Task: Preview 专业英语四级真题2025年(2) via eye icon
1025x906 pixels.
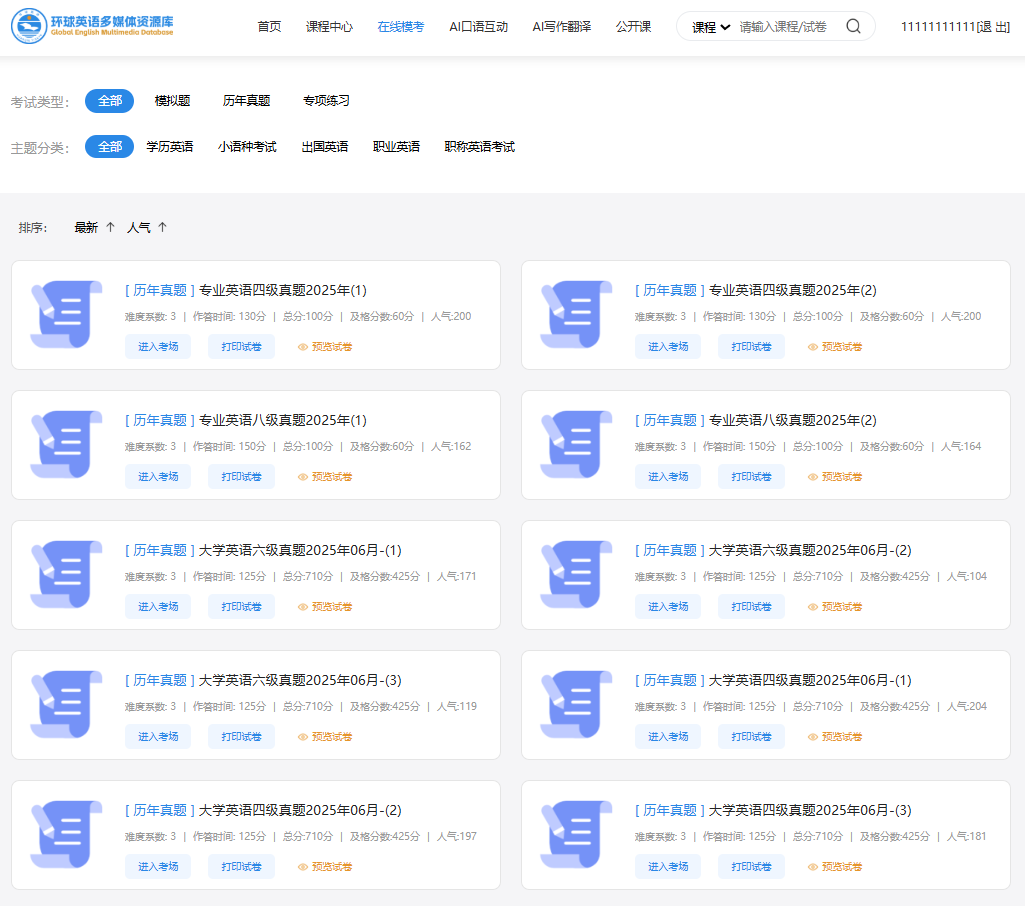Action: [x=813, y=347]
